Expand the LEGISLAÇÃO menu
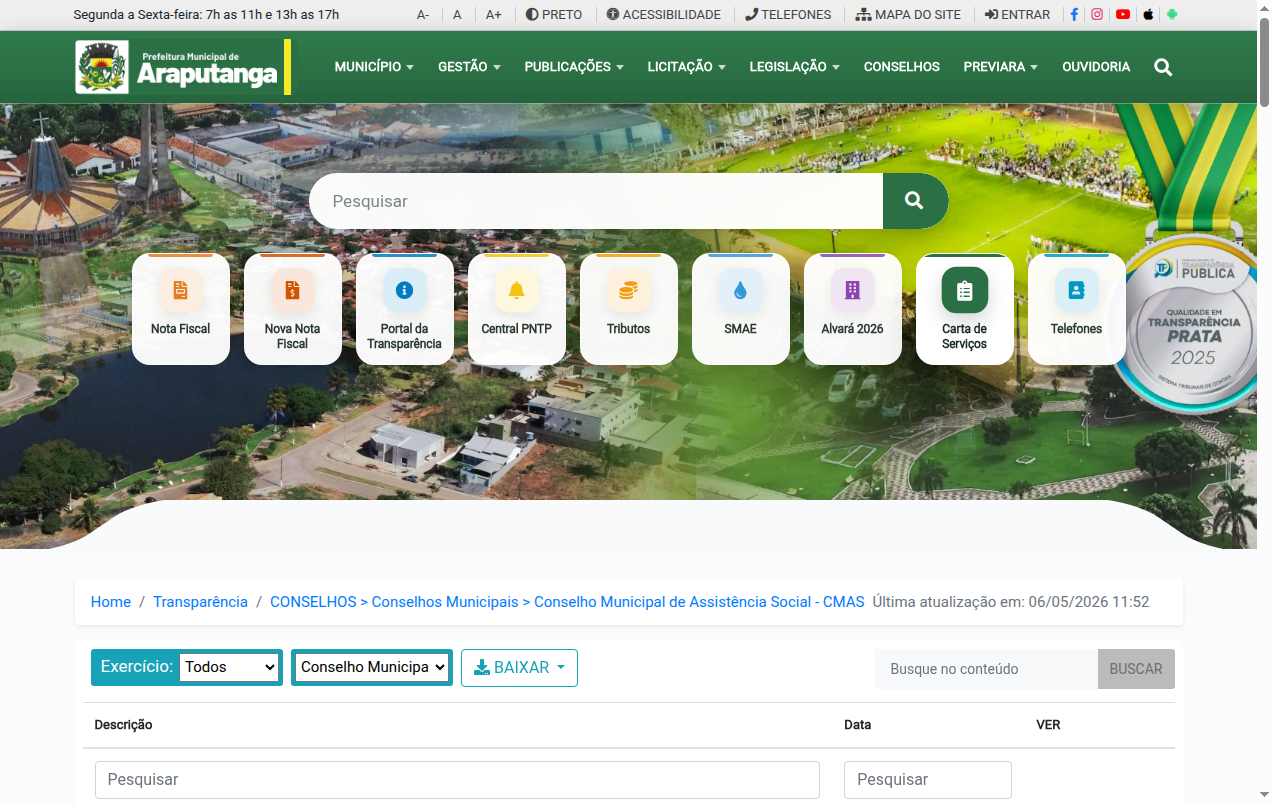The image size is (1272, 804). (x=794, y=67)
